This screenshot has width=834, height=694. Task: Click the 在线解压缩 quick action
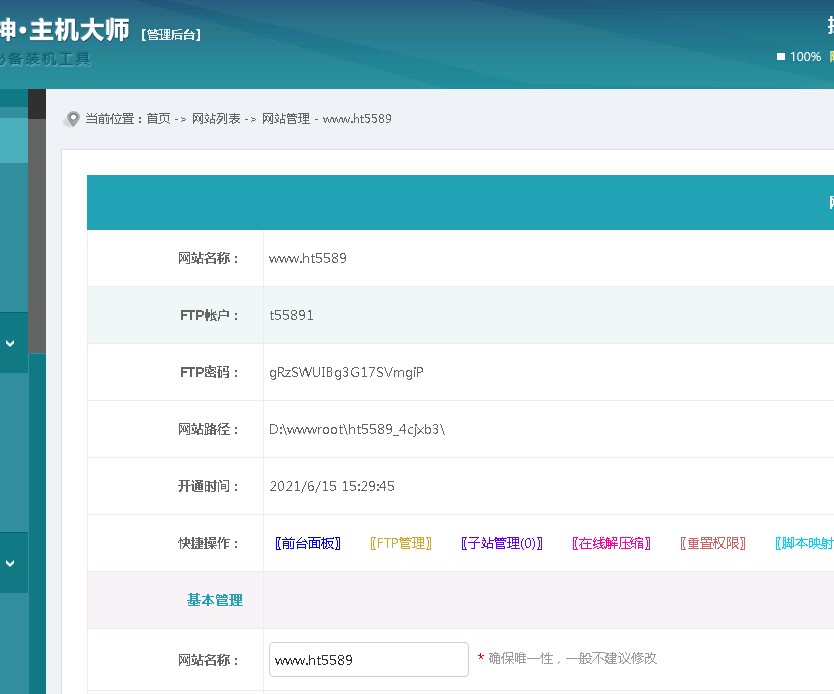click(611, 544)
